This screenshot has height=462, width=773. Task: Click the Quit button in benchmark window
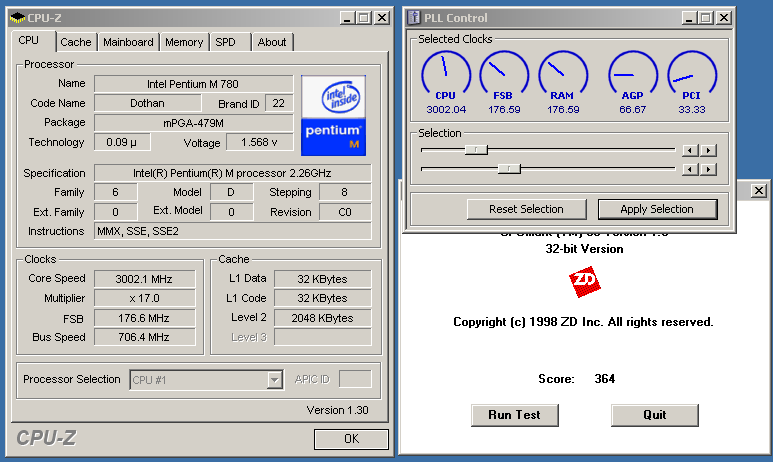pyautogui.click(x=655, y=415)
